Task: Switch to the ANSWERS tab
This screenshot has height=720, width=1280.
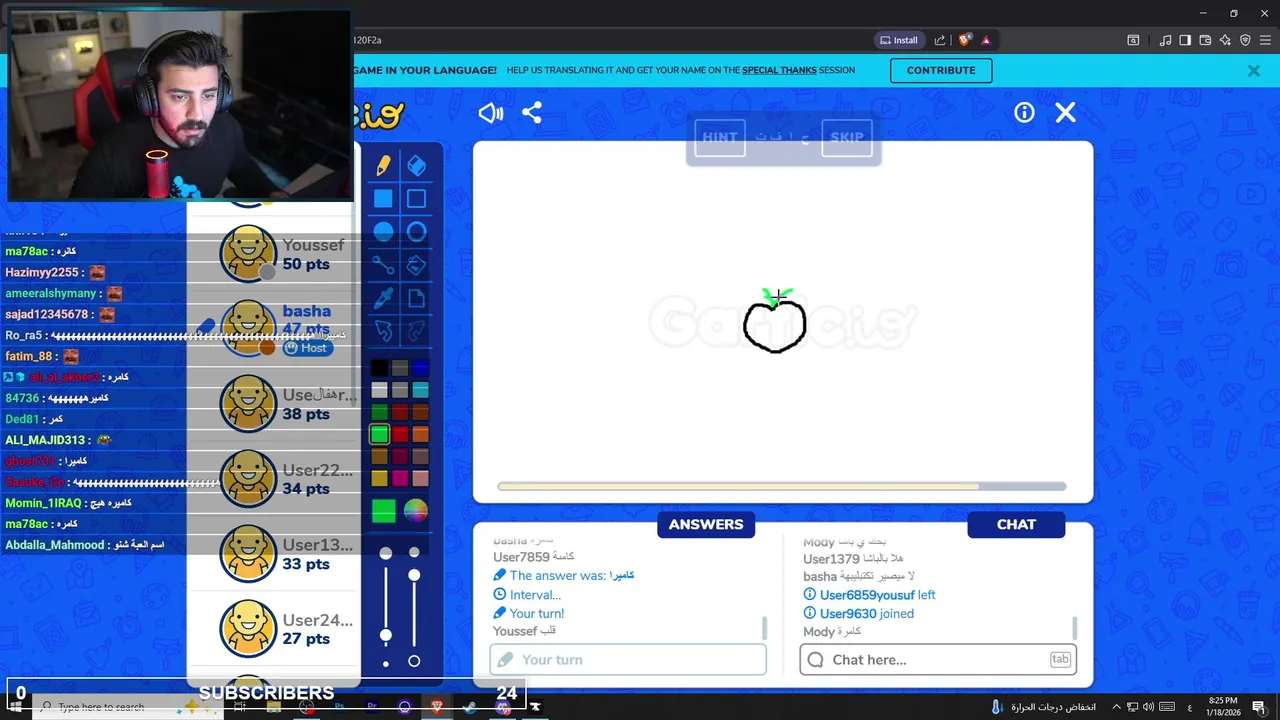Action: [x=706, y=524]
